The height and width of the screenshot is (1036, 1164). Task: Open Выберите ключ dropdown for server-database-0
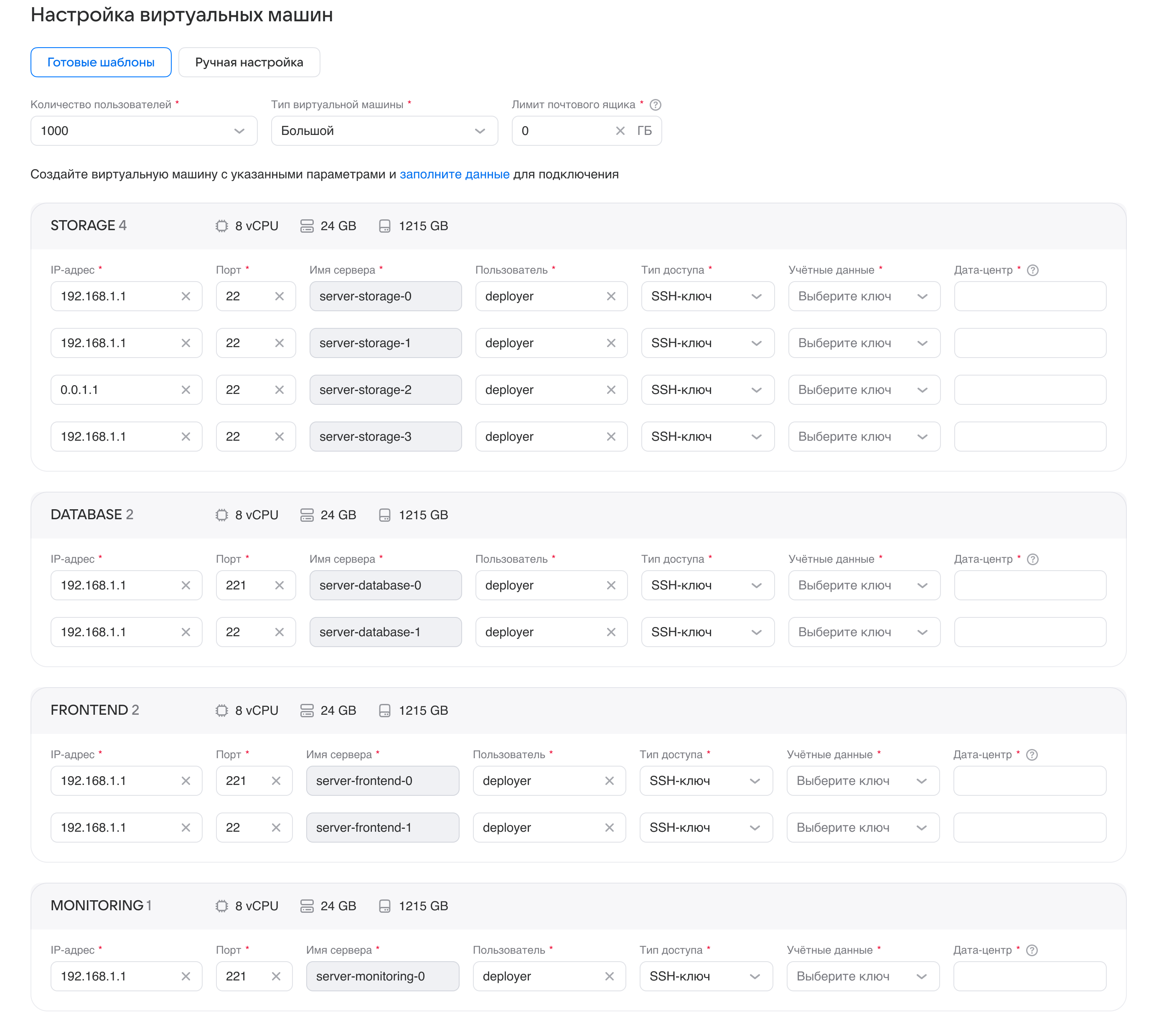click(864, 586)
